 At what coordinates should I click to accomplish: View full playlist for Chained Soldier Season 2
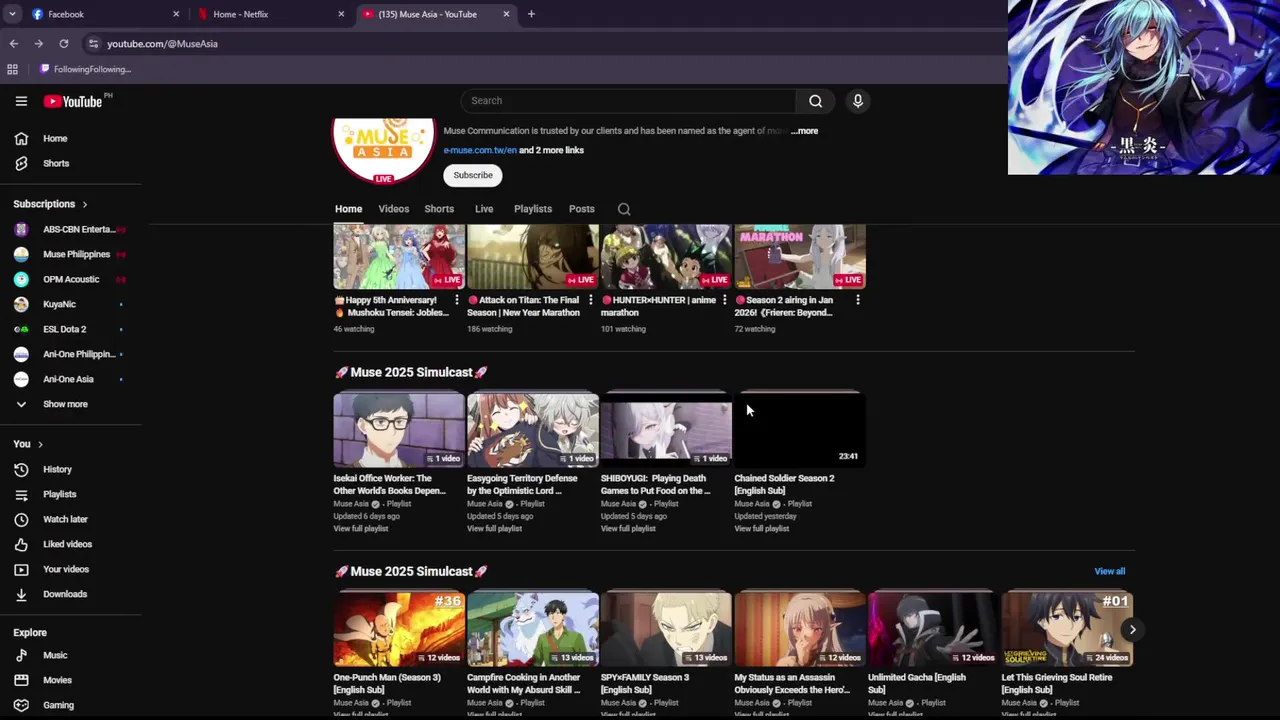762,529
